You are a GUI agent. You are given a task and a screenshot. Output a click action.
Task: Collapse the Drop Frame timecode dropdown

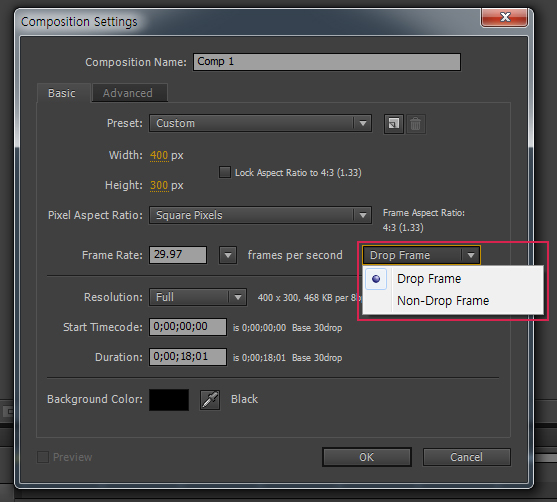pyautogui.click(x=422, y=255)
